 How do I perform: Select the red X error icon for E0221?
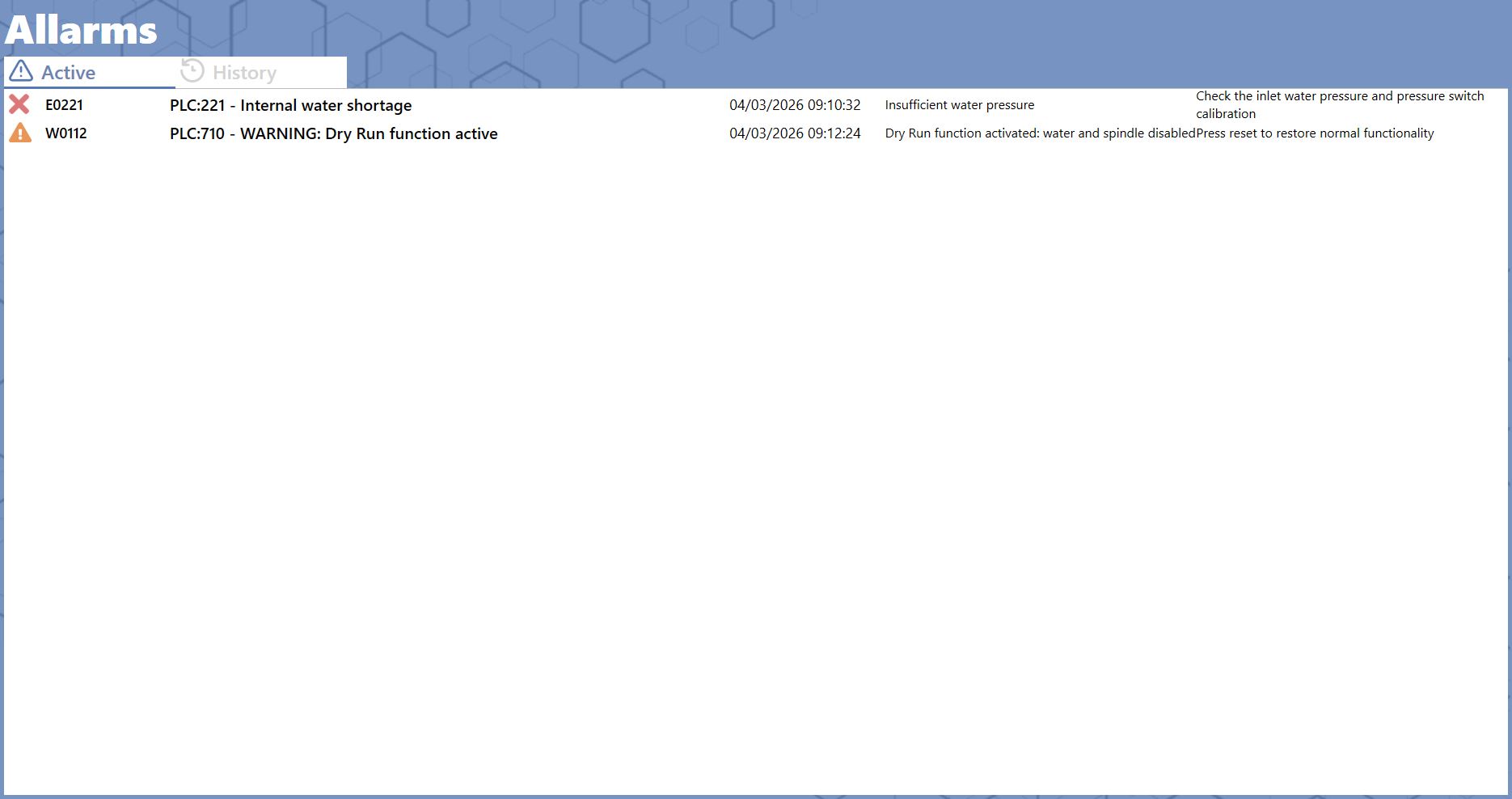click(19, 104)
